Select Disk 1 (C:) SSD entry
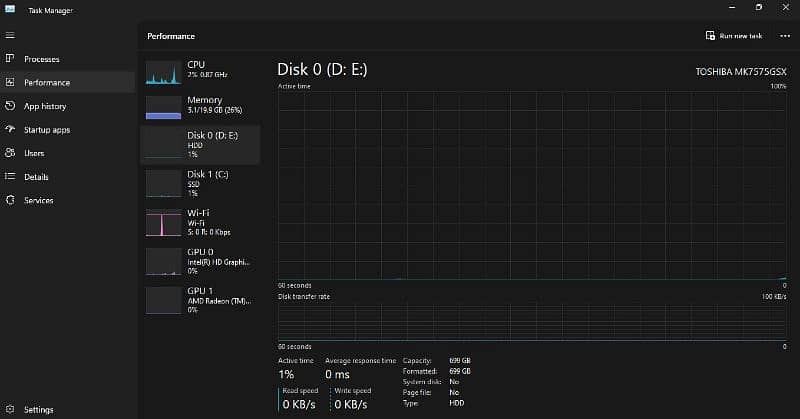Viewport: 800px width, 419px height. coord(200,183)
